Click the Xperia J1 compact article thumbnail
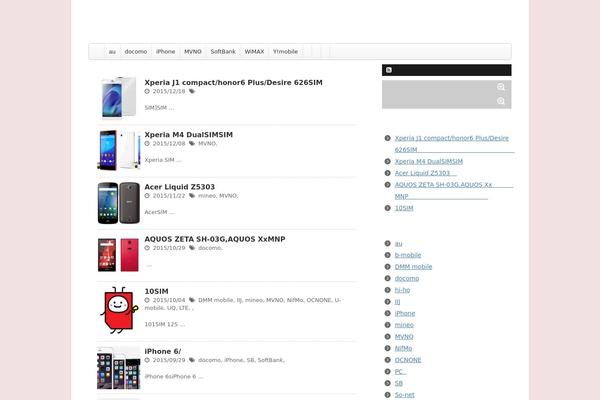600x400 pixels. coord(119,98)
